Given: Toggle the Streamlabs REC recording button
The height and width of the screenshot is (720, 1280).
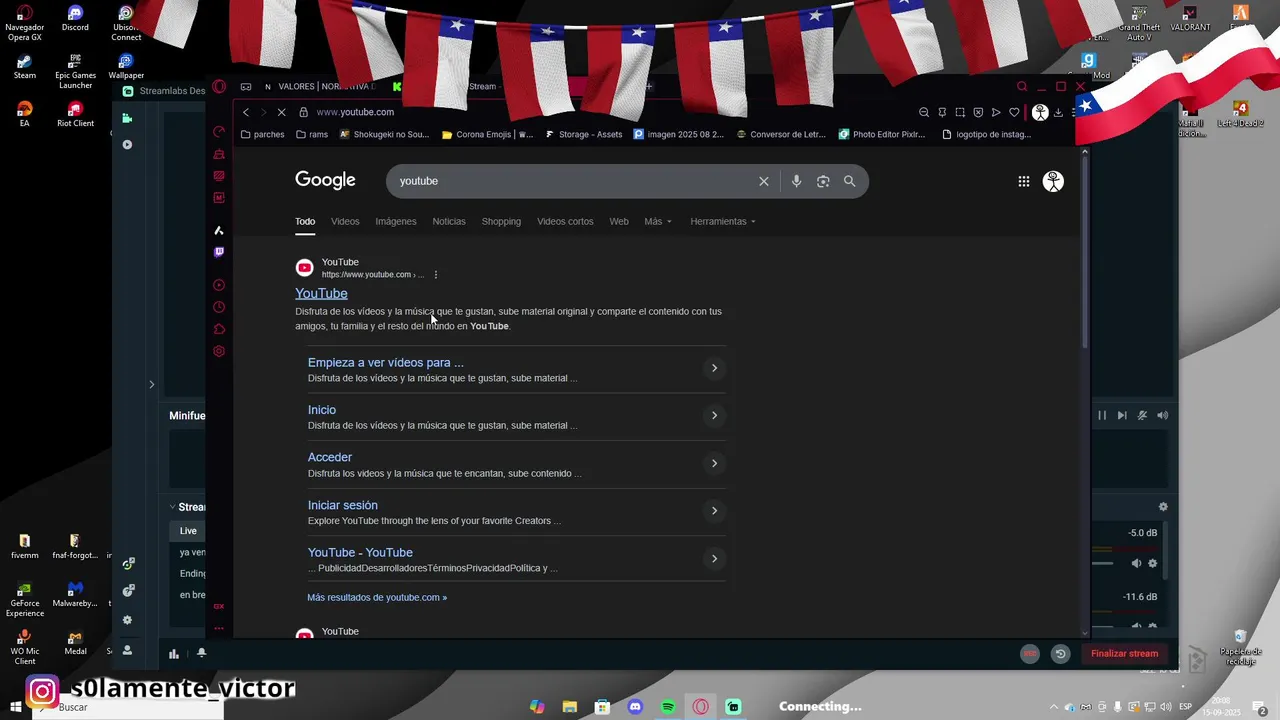Looking at the screenshot, I should click(1030, 654).
